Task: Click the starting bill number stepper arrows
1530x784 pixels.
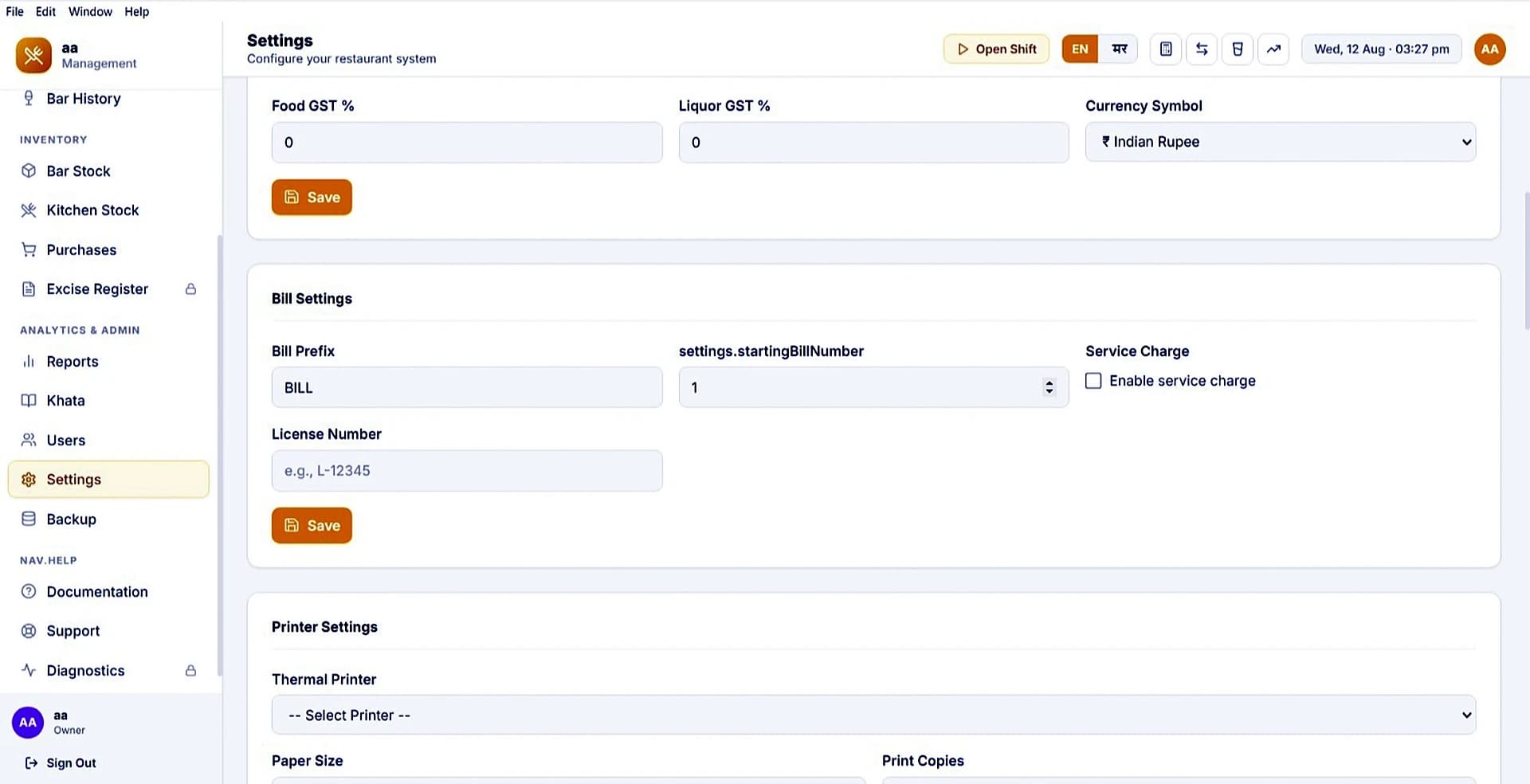Action: [1049, 387]
